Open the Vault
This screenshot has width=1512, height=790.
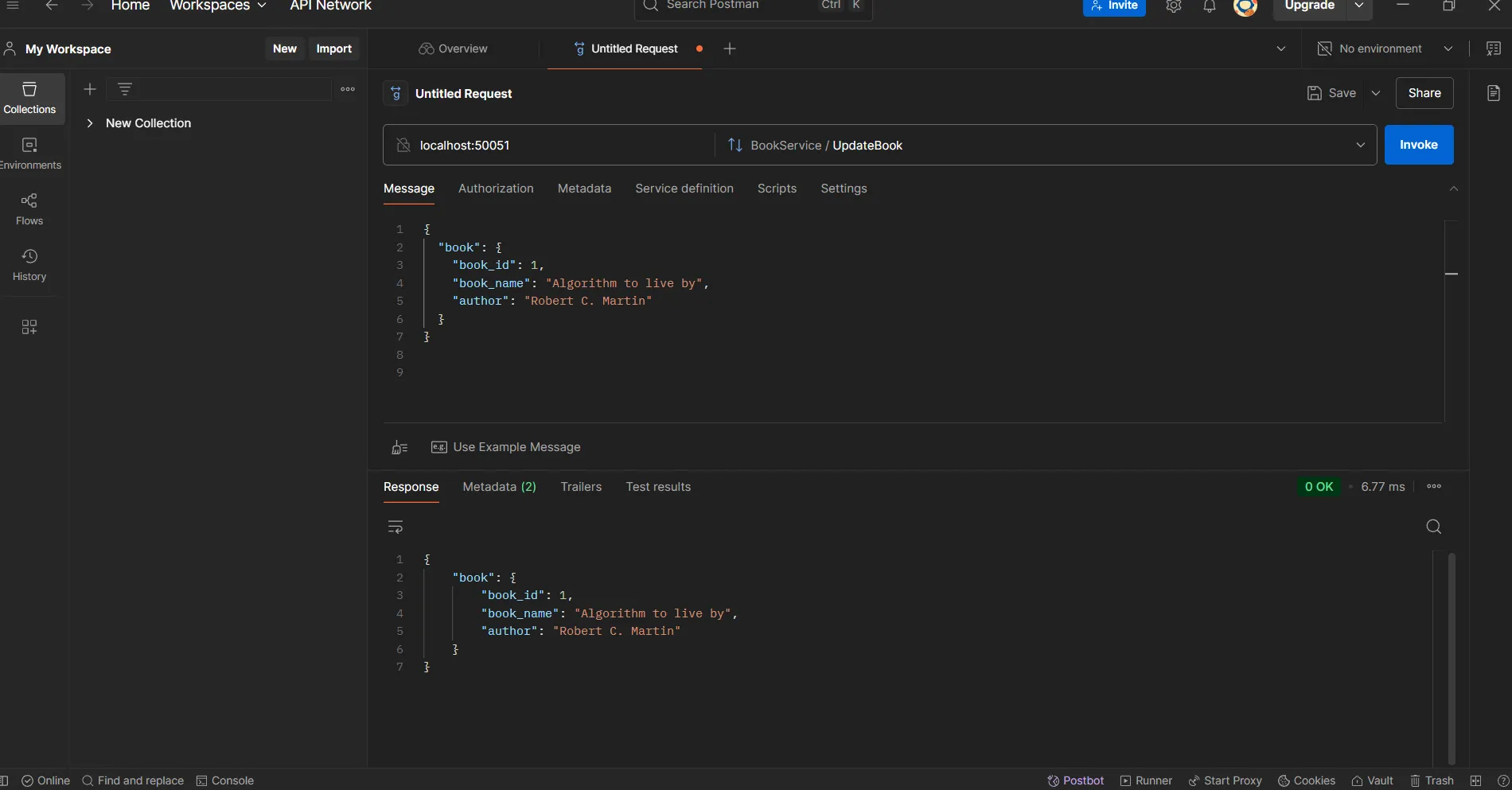(x=1372, y=780)
